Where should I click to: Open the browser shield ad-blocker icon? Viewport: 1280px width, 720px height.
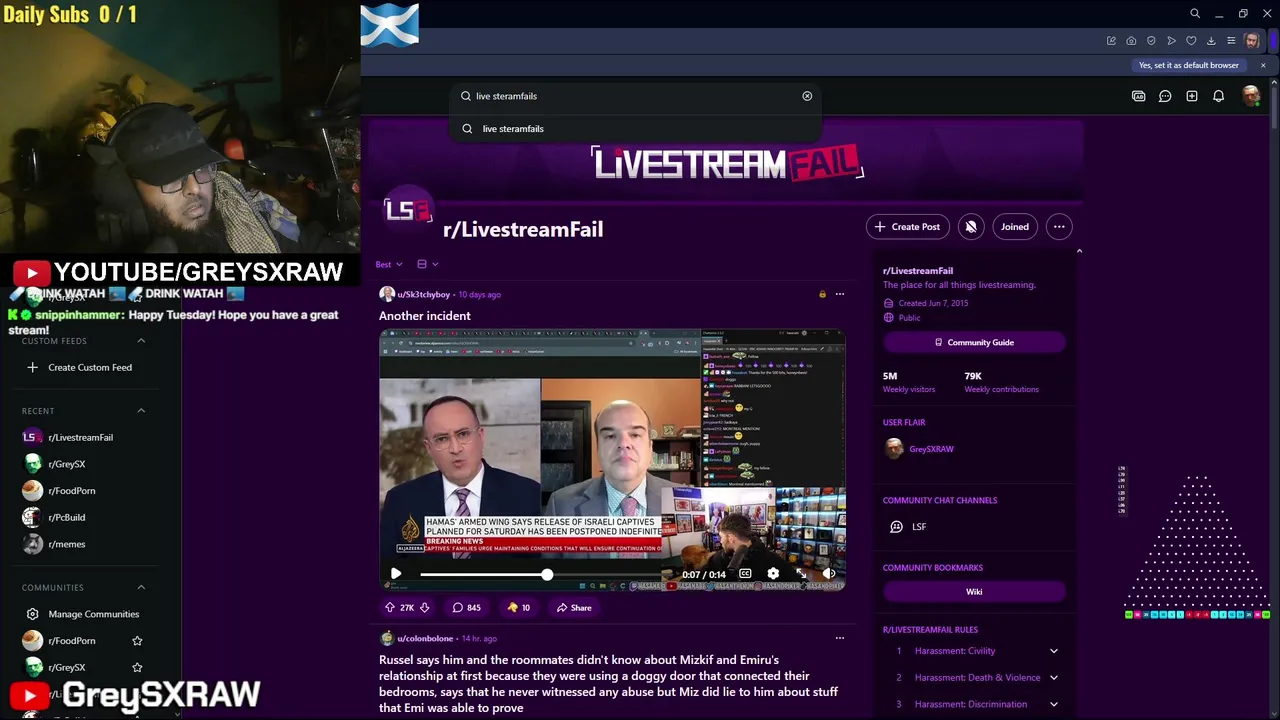[x=1151, y=41]
